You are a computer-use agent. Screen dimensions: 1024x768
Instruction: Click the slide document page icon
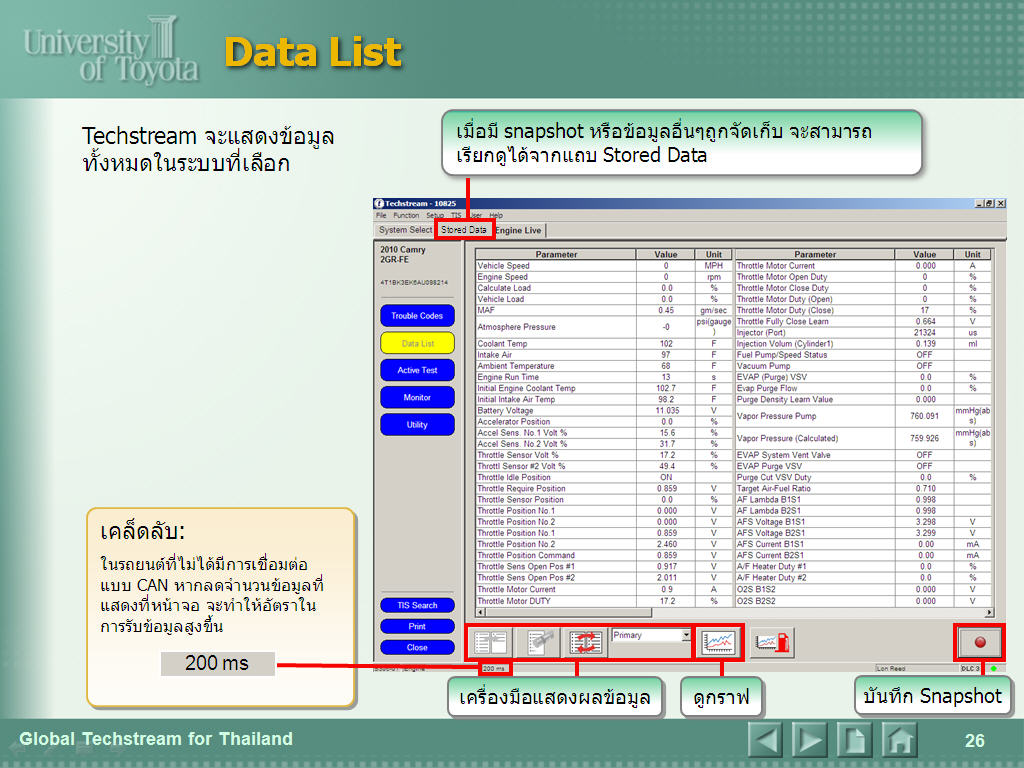pos(854,740)
